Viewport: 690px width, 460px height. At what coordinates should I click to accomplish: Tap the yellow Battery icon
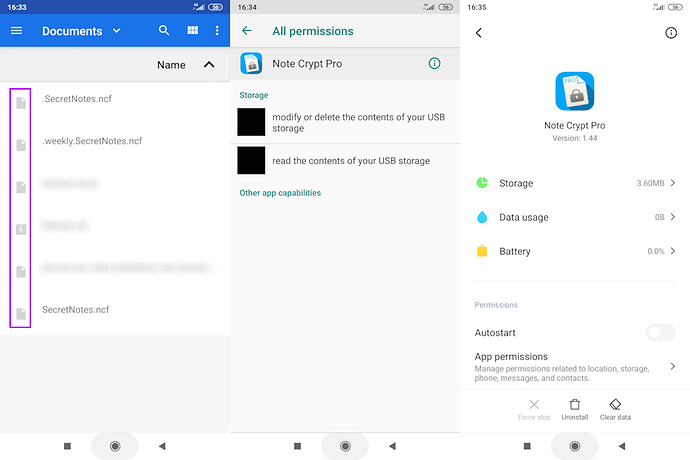[482, 251]
